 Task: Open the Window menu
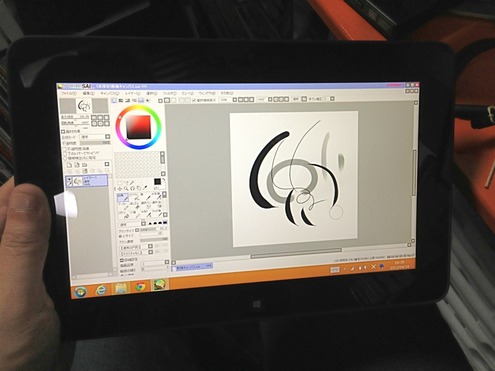pyautogui.click(x=207, y=93)
